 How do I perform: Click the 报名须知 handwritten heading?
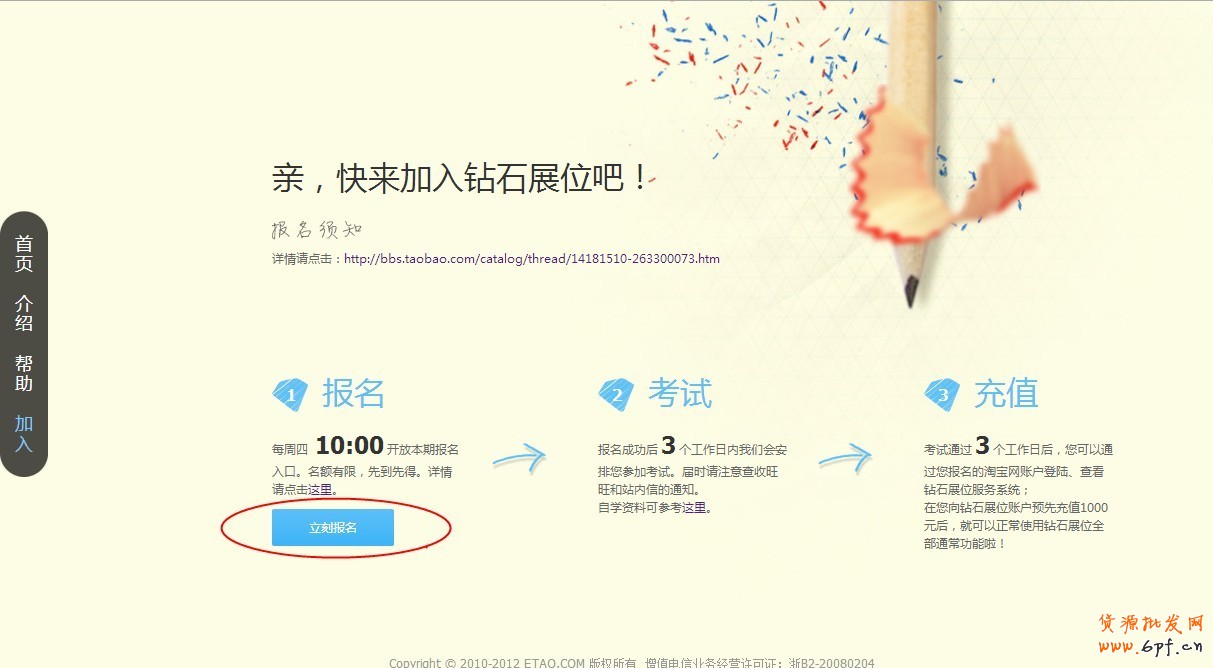[316, 229]
